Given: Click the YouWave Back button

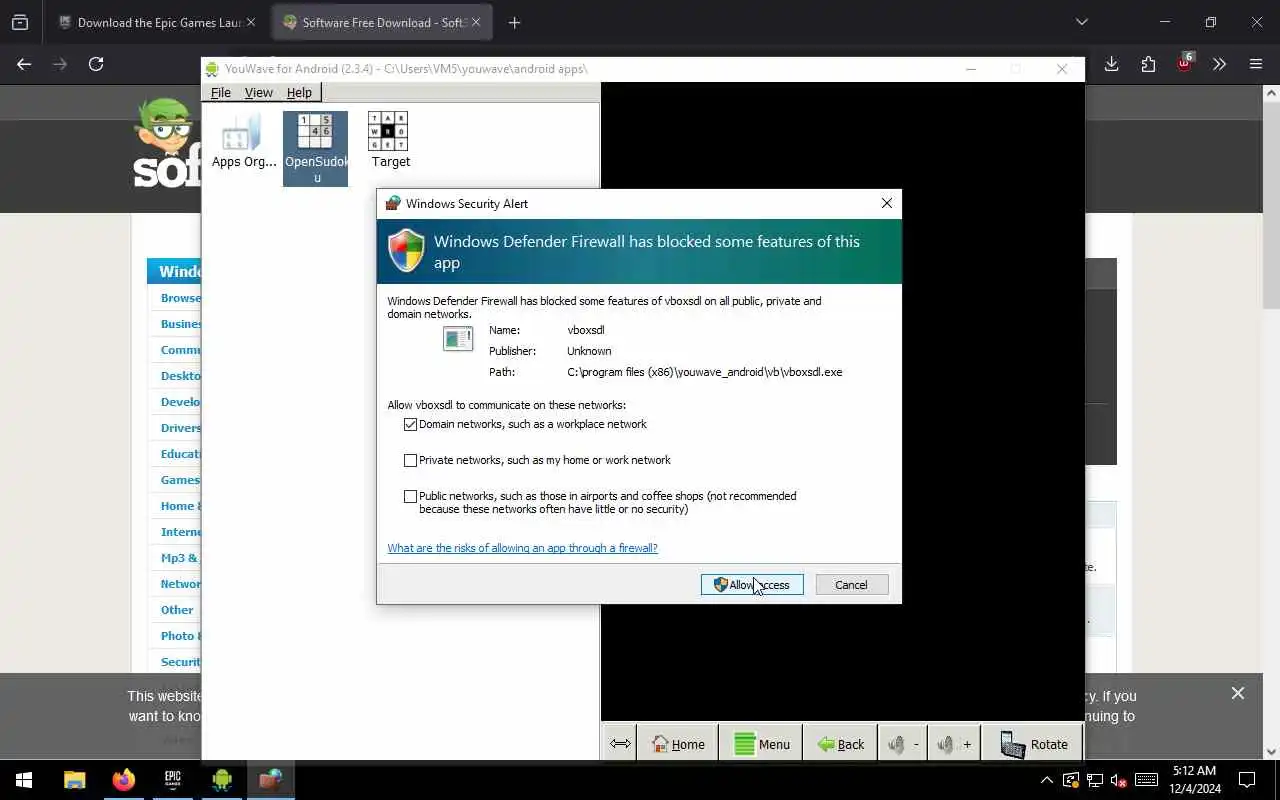Looking at the screenshot, I should click(841, 744).
